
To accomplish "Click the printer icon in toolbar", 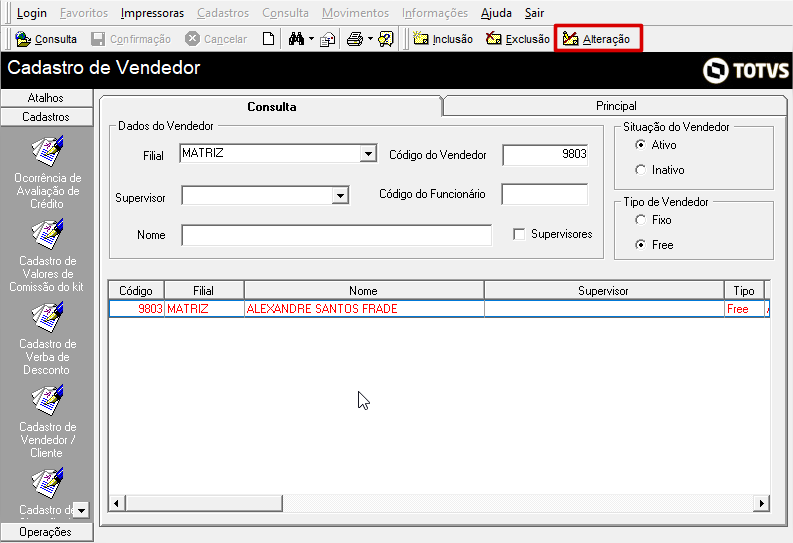I will (x=355, y=39).
